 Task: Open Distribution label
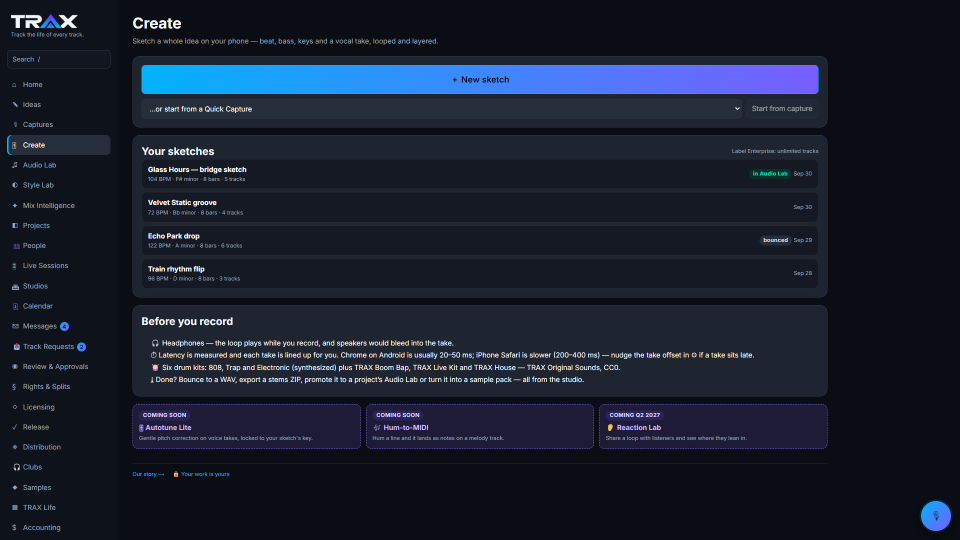[x=42, y=448]
